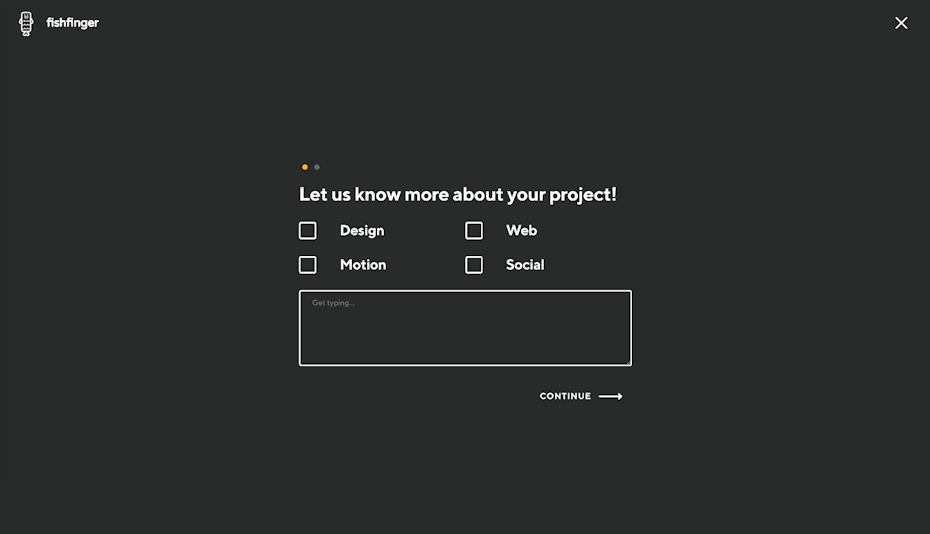Click the 'Let us know more' heading
The height and width of the screenshot is (534, 930).
(x=457, y=195)
